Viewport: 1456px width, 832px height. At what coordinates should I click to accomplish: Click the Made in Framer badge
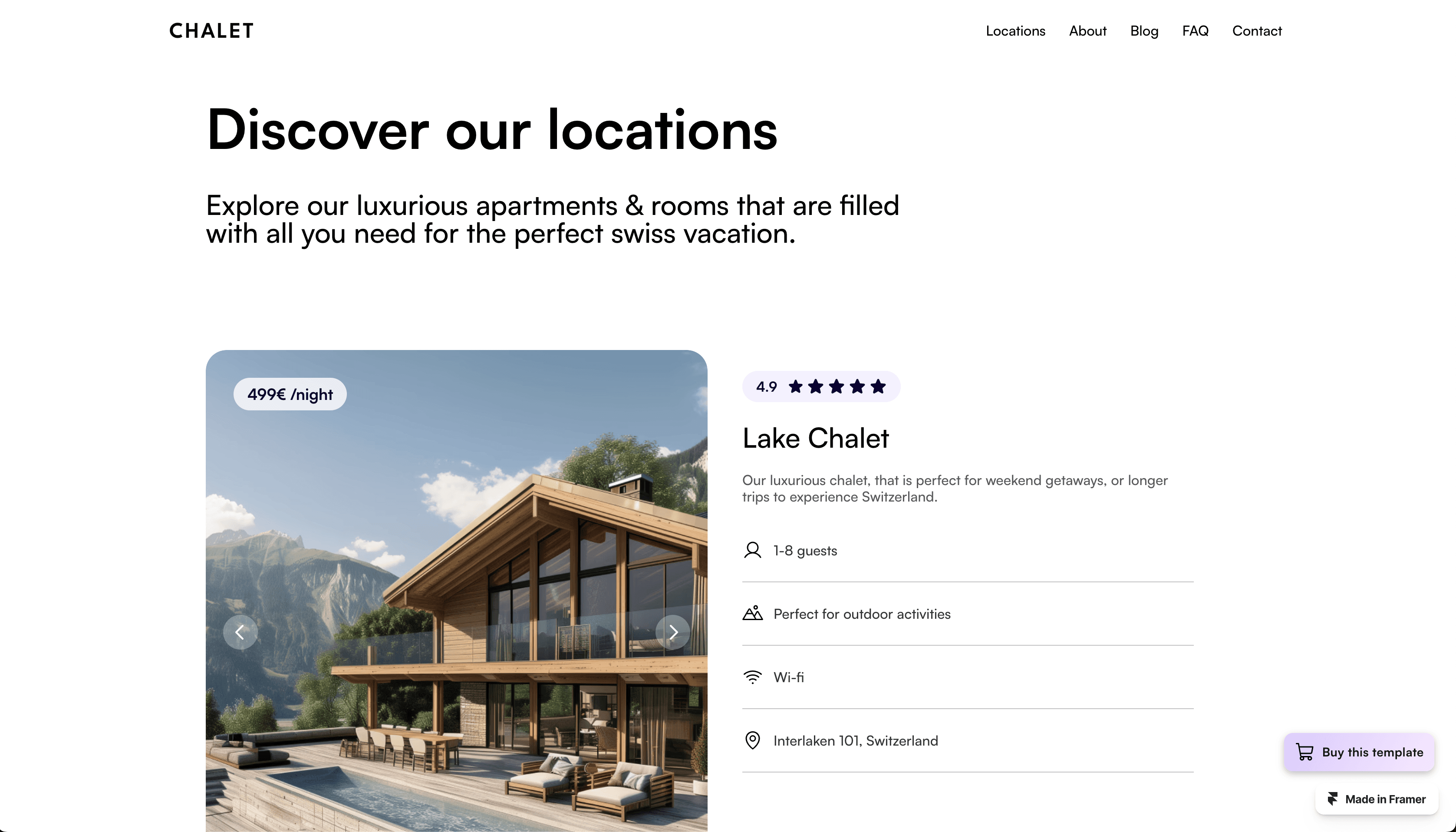click(x=1376, y=799)
